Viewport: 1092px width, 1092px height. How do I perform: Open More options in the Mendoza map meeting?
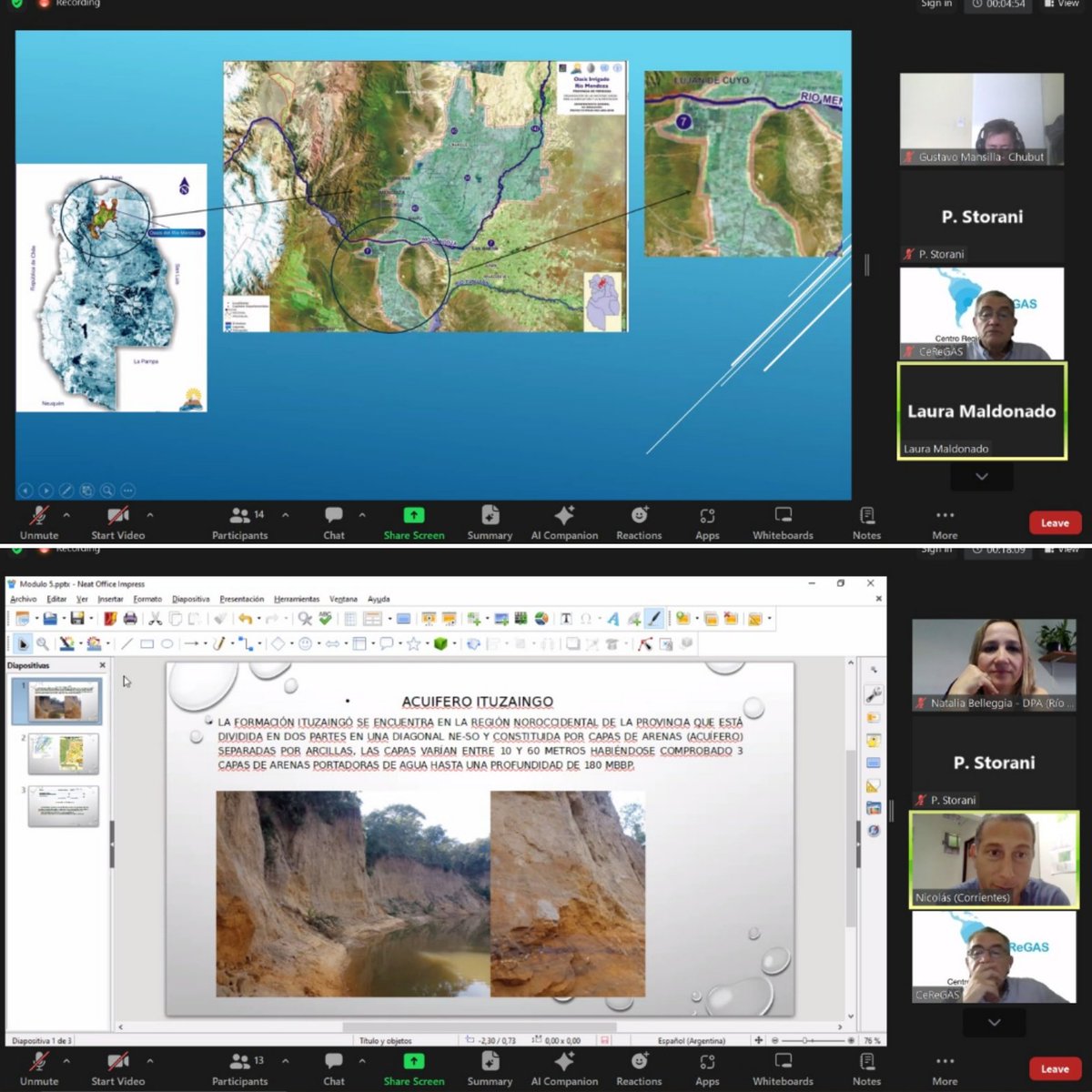(945, 522)
